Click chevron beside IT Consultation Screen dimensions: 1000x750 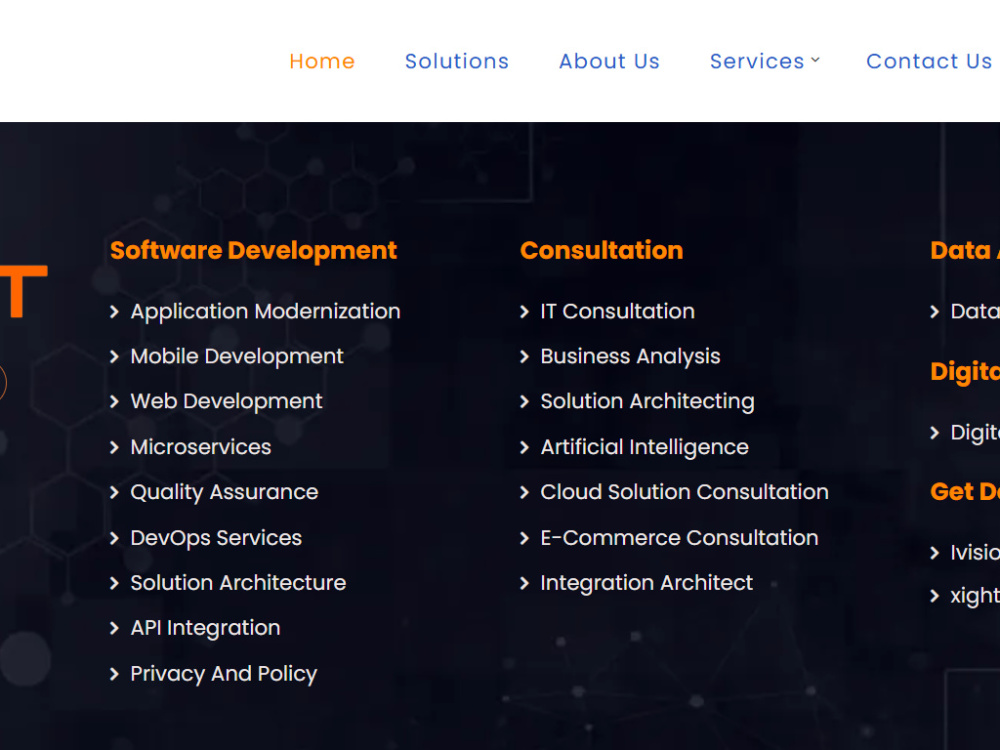pos(524,311)
